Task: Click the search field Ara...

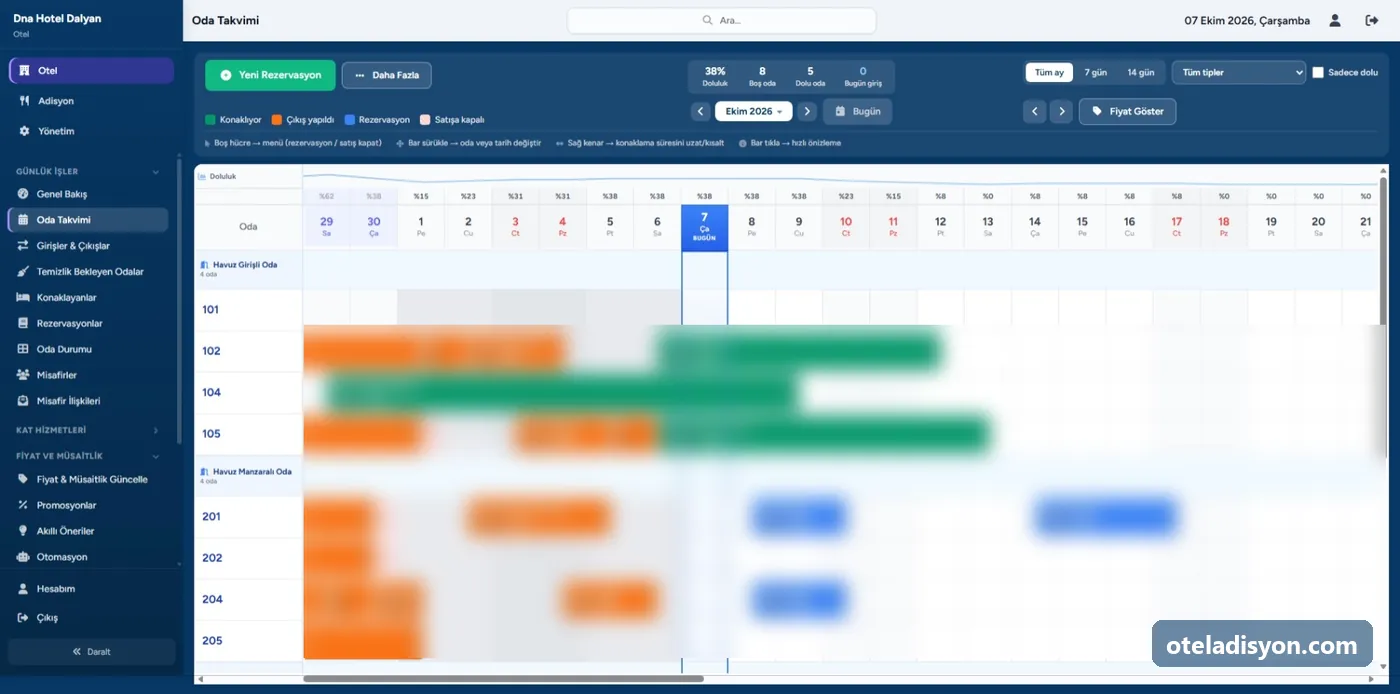Action: pos(722,20)
